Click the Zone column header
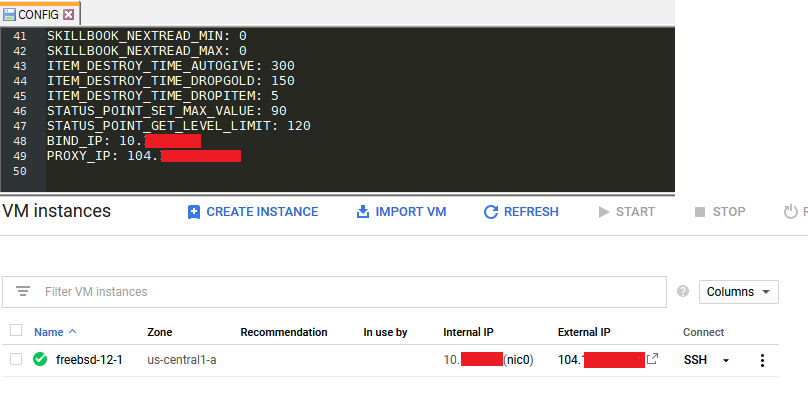The height and width of the screenshot is (397, 808). pyautogui.click(x=160, y=332)
